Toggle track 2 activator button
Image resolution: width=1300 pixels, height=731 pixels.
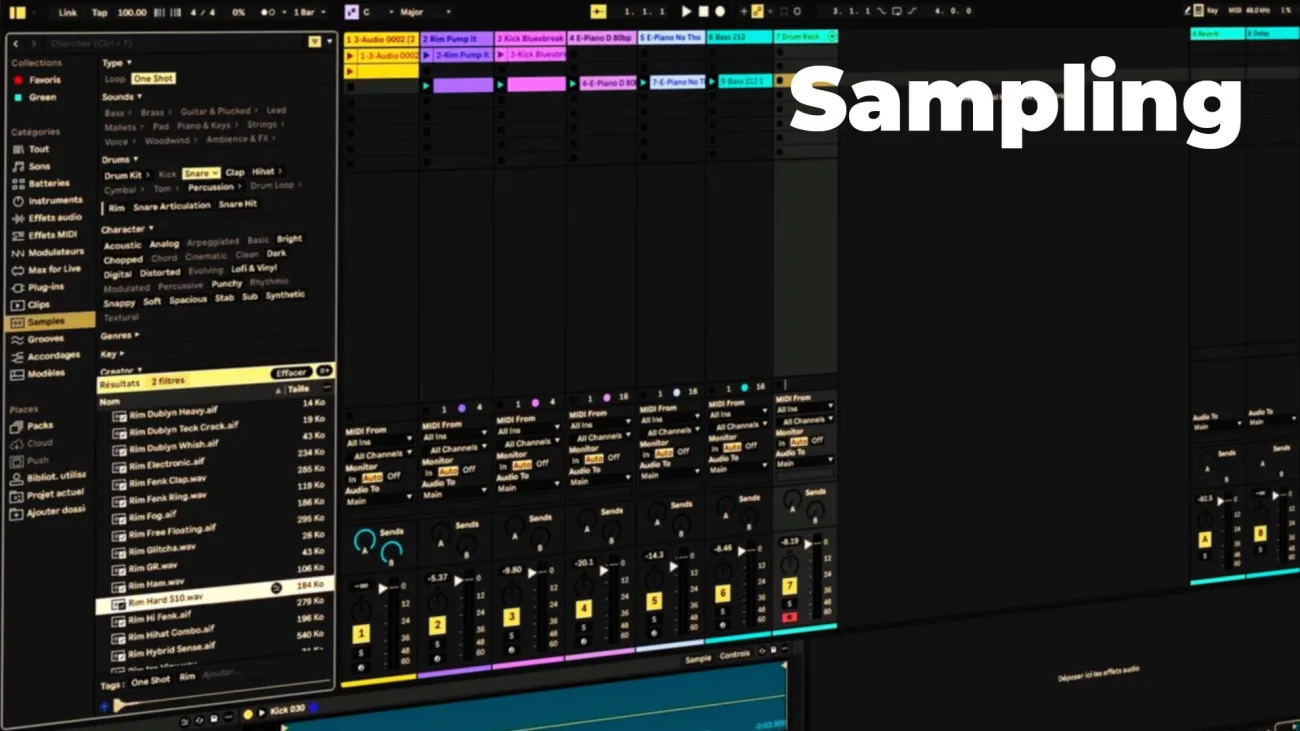point(437,626)
